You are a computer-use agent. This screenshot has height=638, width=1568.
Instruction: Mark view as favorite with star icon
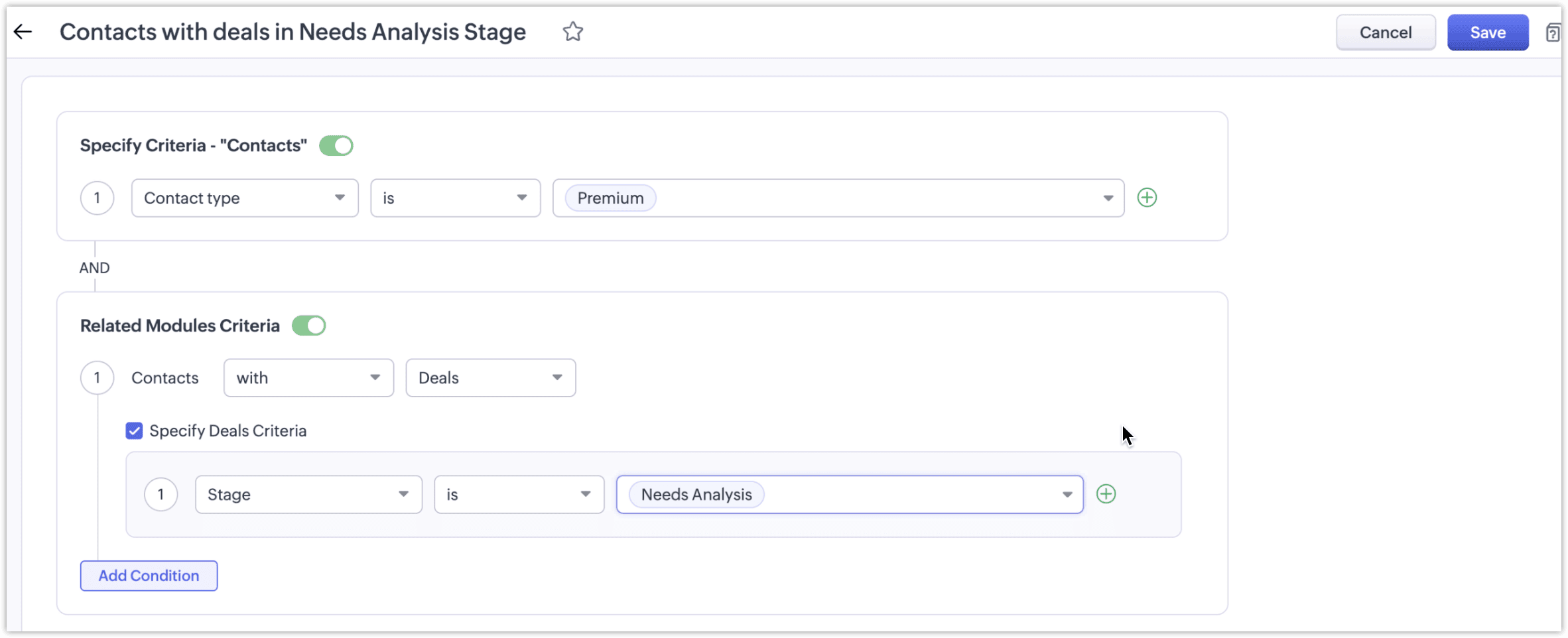pos(572,32)
